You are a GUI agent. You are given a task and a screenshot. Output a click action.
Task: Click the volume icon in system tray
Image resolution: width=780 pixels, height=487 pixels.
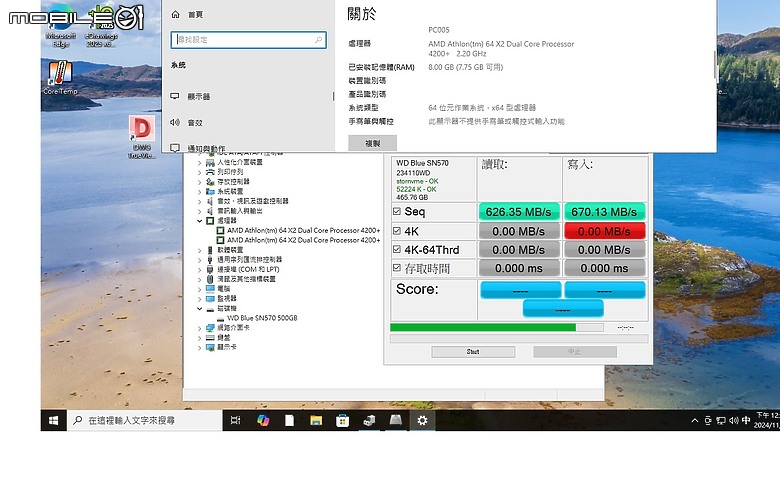point(733,421)
